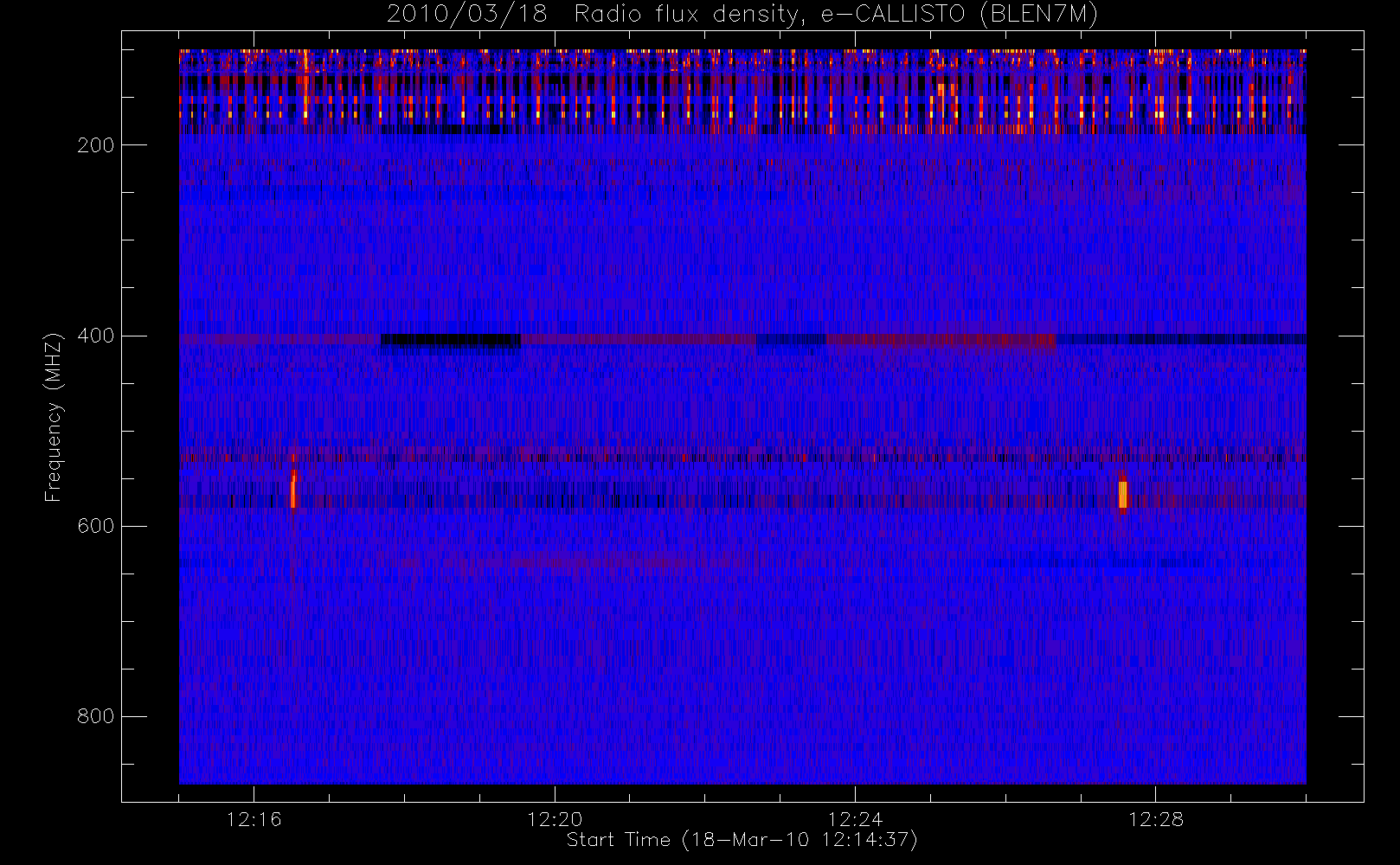Click the 12:20 time tick label
The image size is (1400, 865).
[555, 819]
